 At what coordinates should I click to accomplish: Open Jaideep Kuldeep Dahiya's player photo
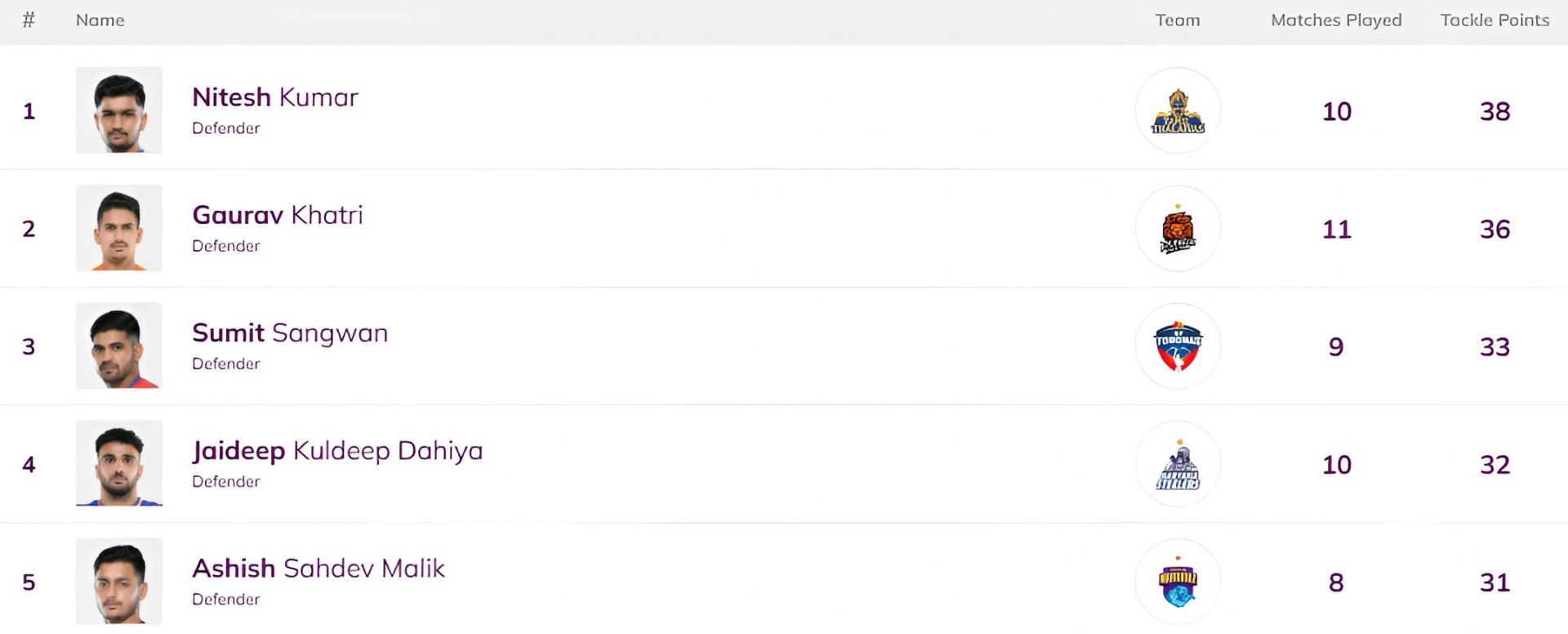(119, 463)
